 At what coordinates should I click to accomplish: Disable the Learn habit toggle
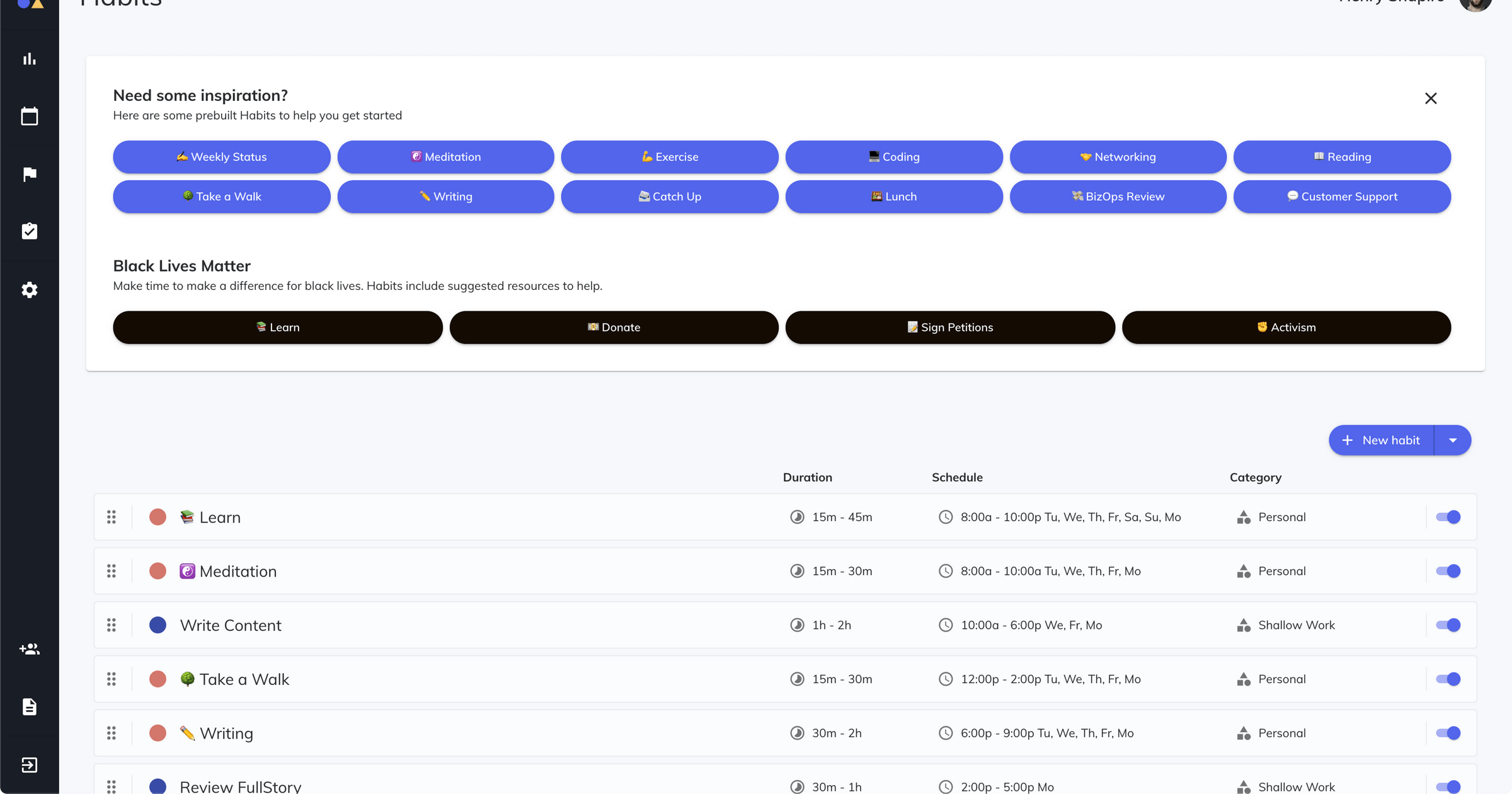[x=1448, y=517]
